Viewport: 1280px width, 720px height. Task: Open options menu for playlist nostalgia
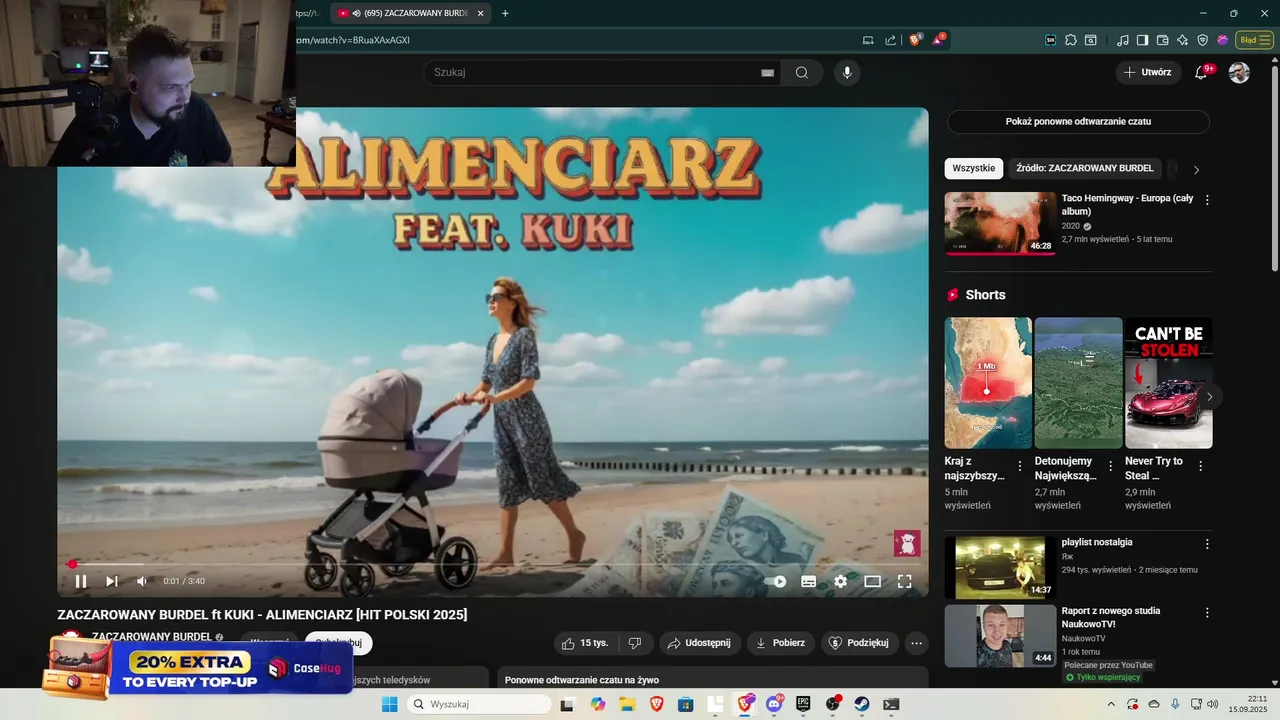pyautogui.click(x=1207, y=544)
